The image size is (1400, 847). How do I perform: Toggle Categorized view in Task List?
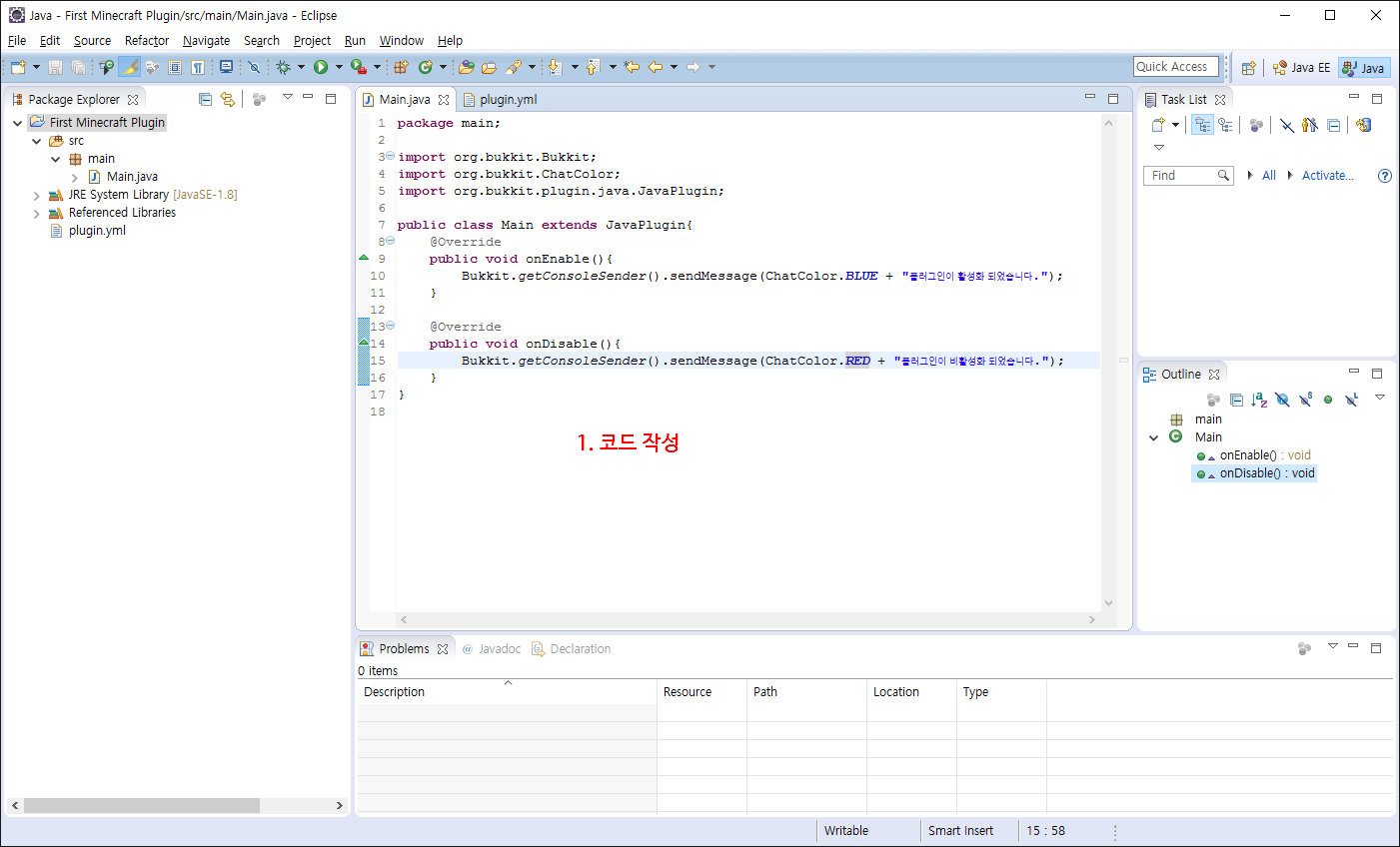coord(1202,125)
